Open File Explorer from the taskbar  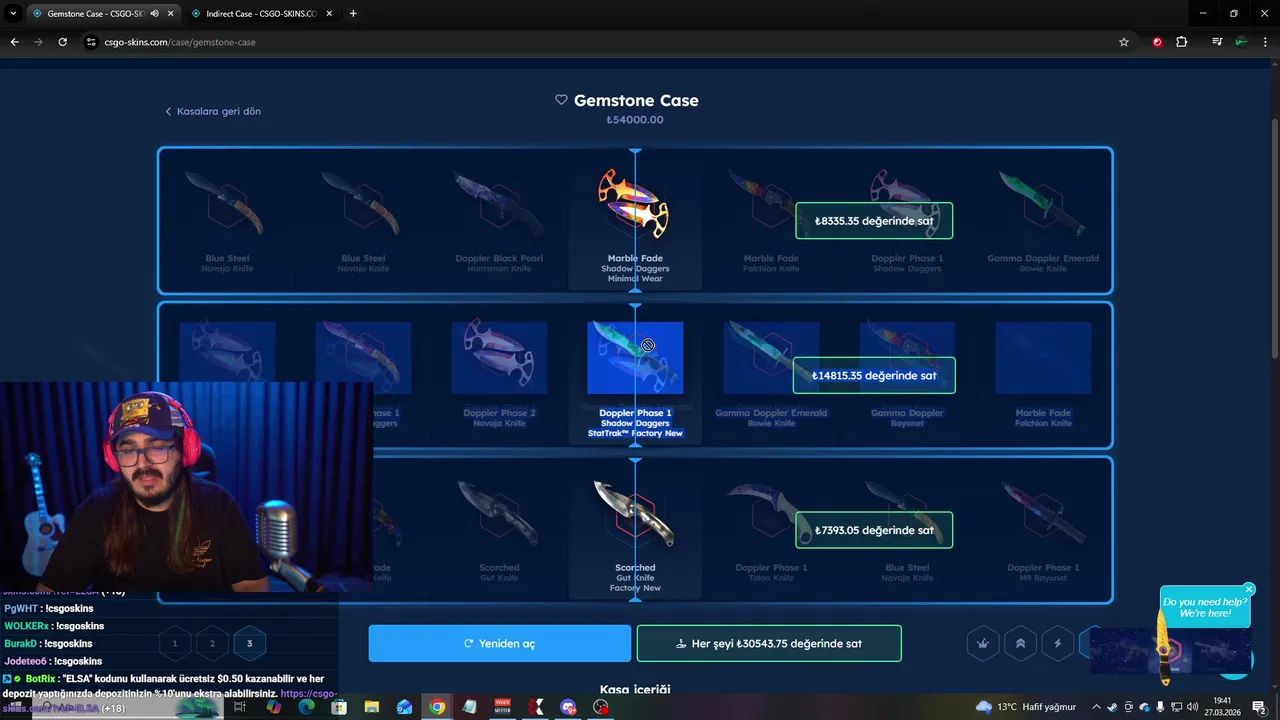pyautogui.click(x=372, y=707)
